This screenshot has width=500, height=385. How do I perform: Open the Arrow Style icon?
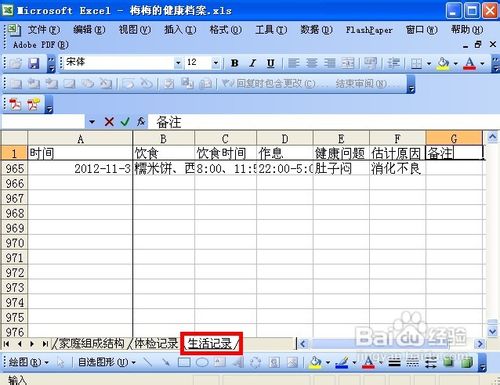(x=430, y=362)
